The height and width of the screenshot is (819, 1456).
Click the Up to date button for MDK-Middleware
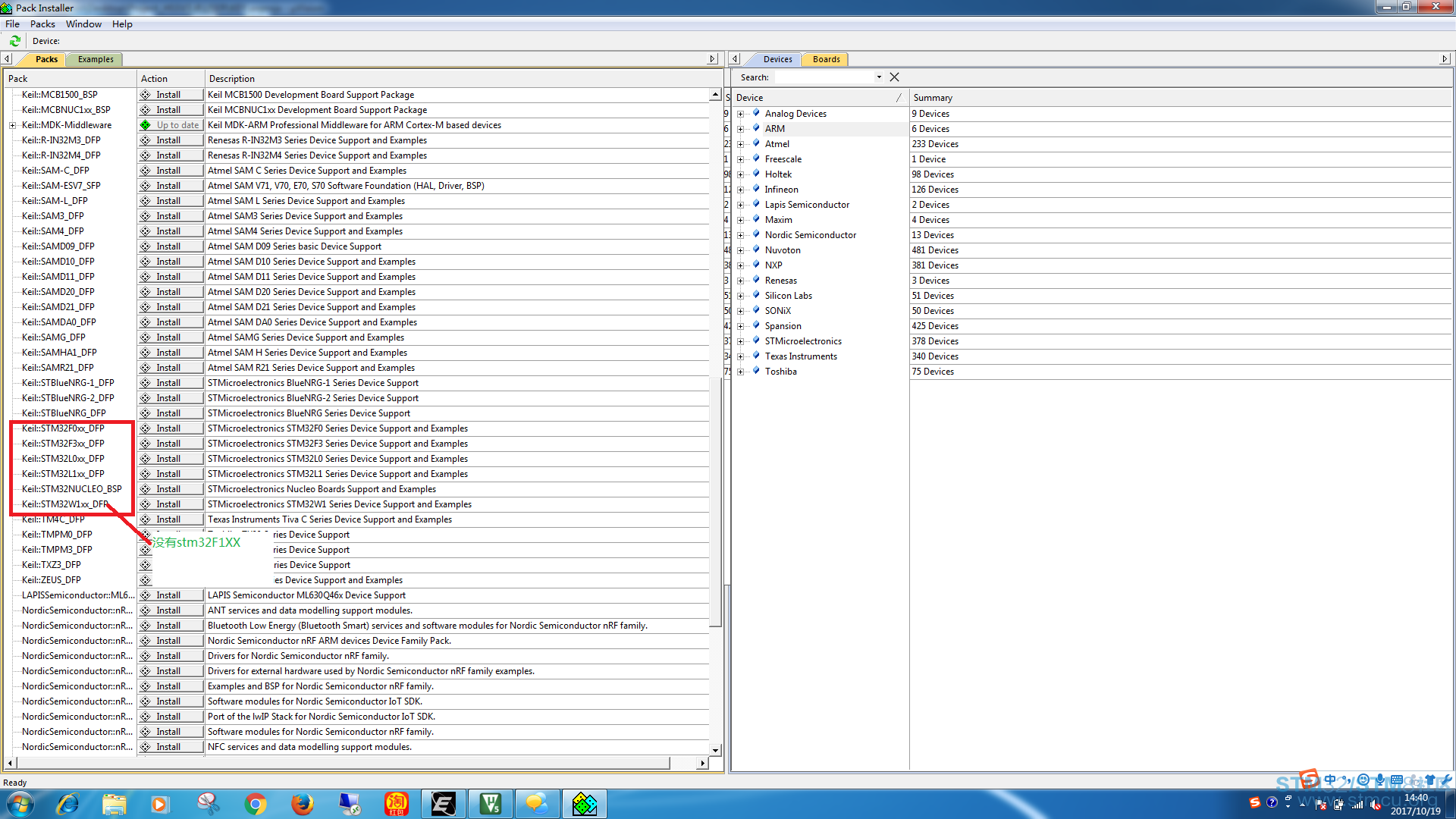click(171, 125)
